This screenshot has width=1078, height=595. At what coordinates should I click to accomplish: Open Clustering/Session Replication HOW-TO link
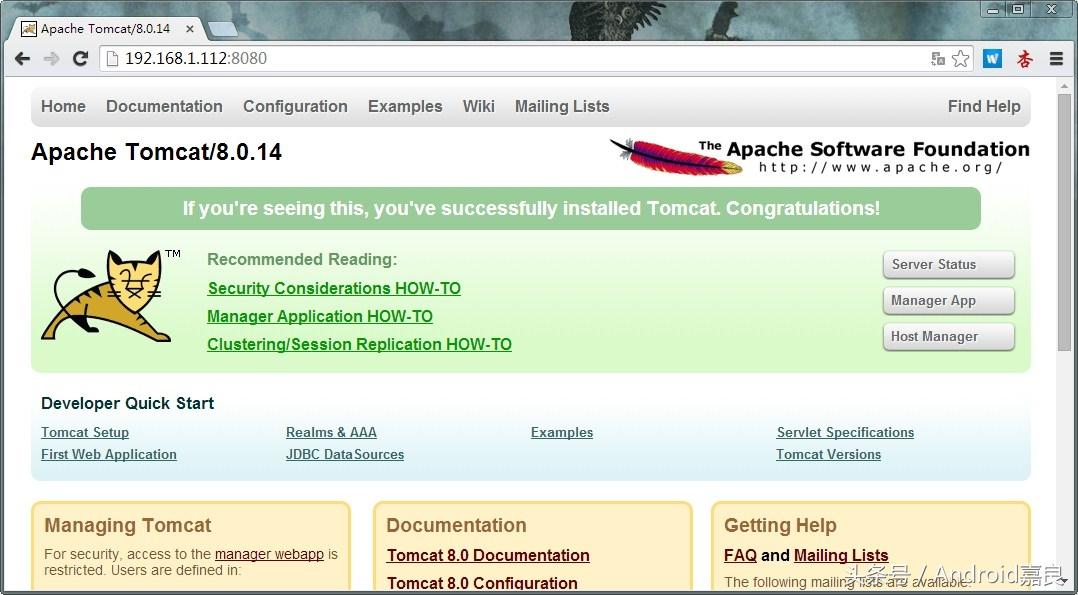[x=359, y=345]
